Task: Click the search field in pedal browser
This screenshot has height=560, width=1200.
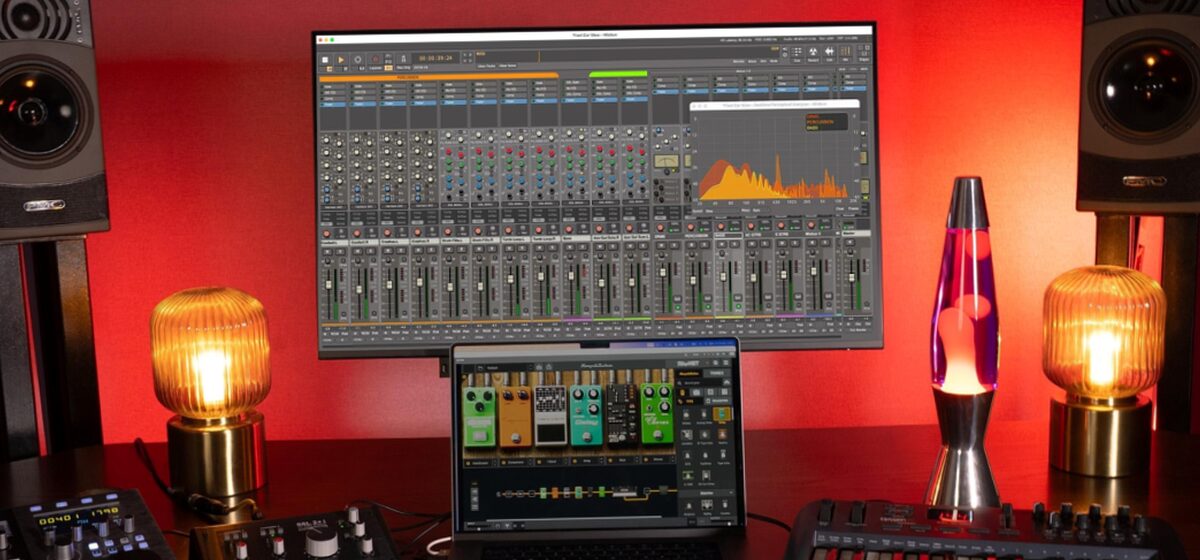Action: point(699,382)
